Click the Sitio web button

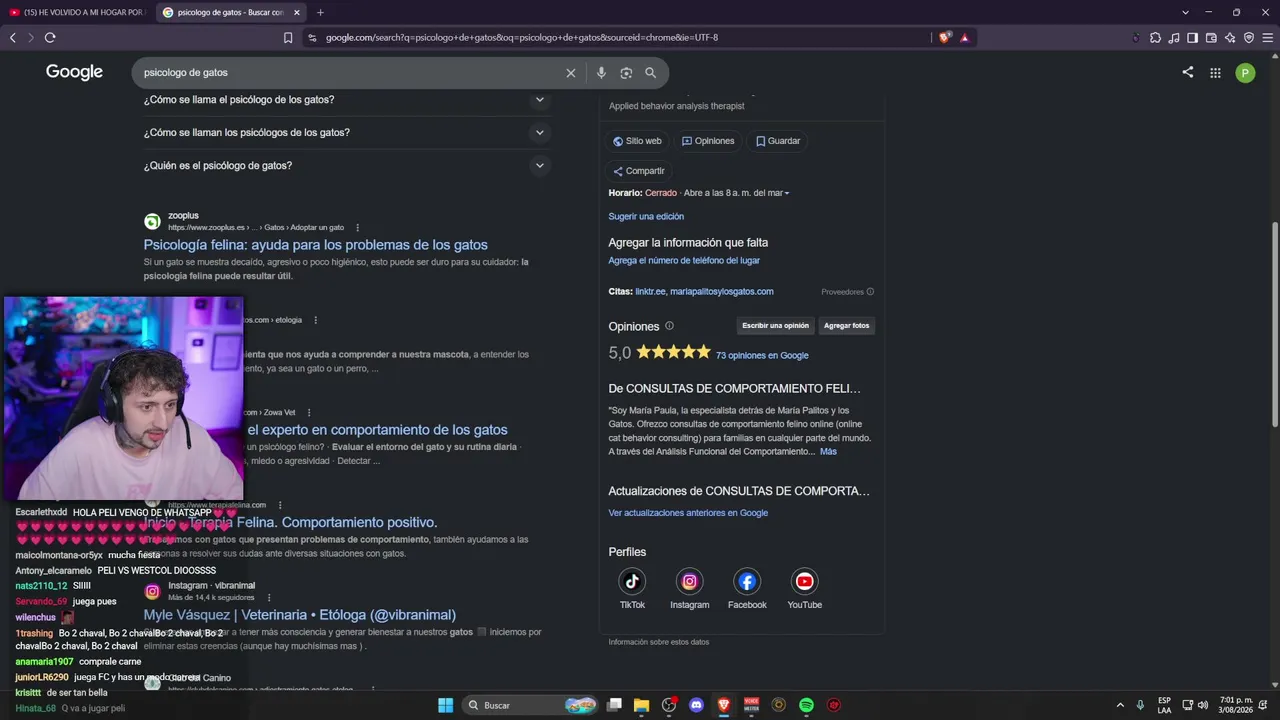[637, 141]
